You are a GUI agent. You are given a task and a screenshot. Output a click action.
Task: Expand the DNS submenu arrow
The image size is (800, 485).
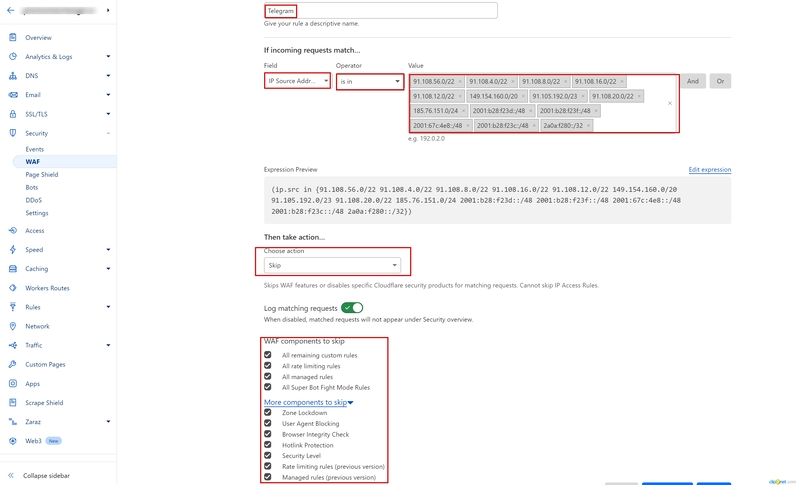[x=108, y=75]
